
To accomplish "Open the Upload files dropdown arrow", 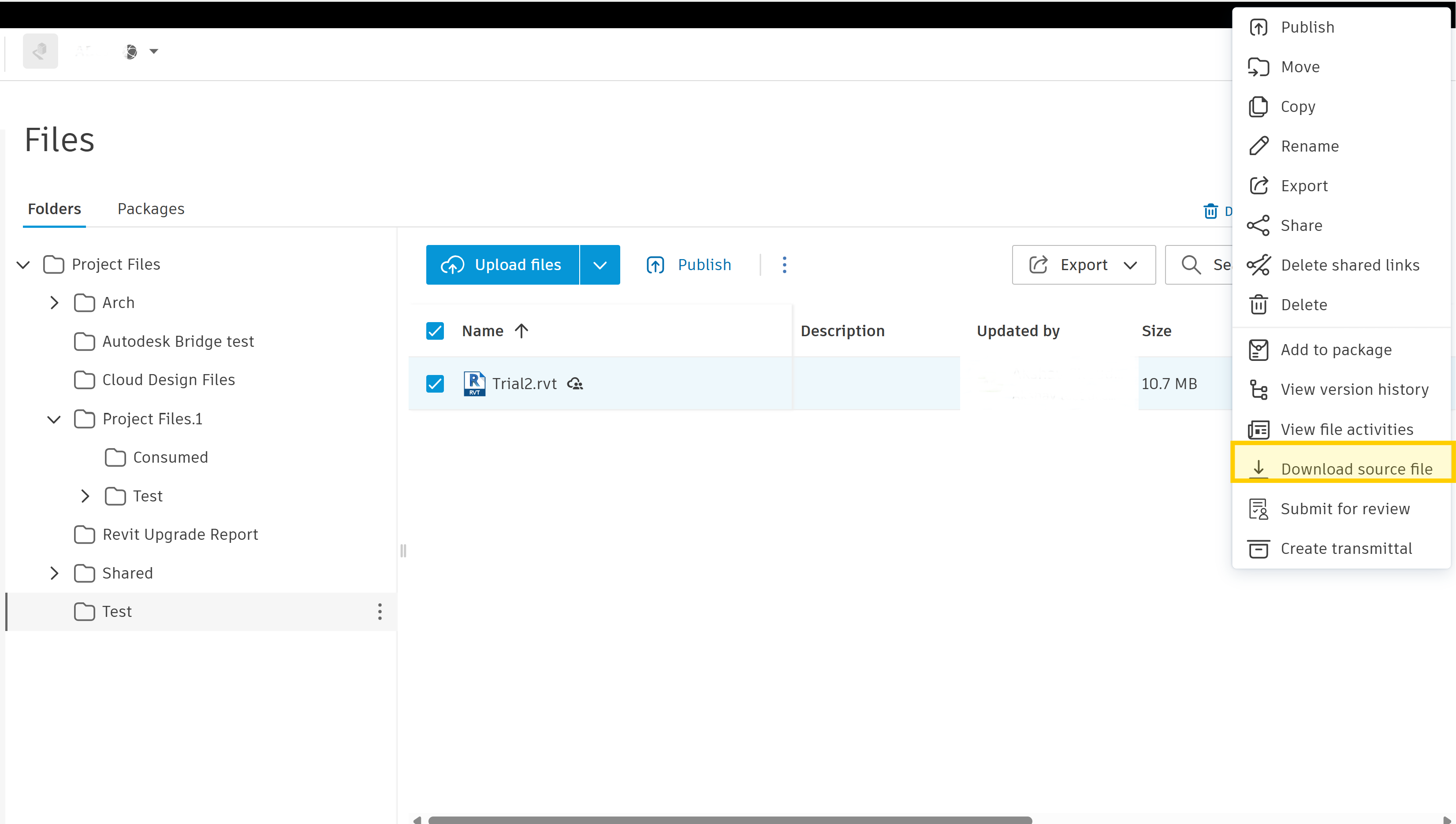I will click(600, 265).
